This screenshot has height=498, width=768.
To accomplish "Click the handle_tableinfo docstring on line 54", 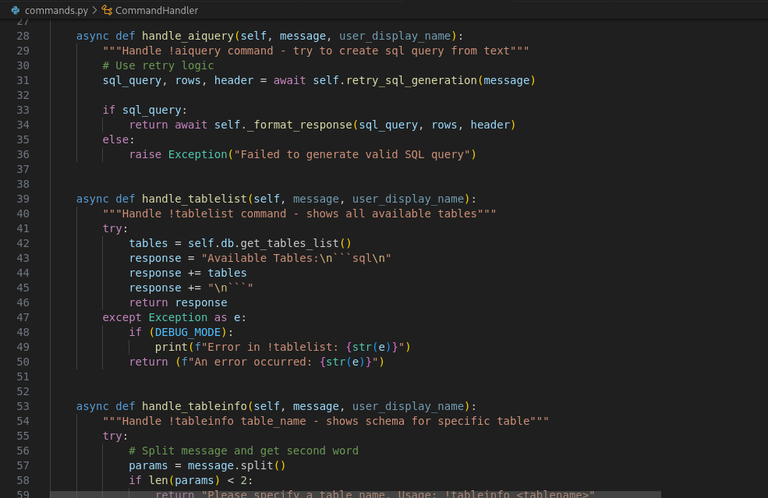I will tap(326, 421).
